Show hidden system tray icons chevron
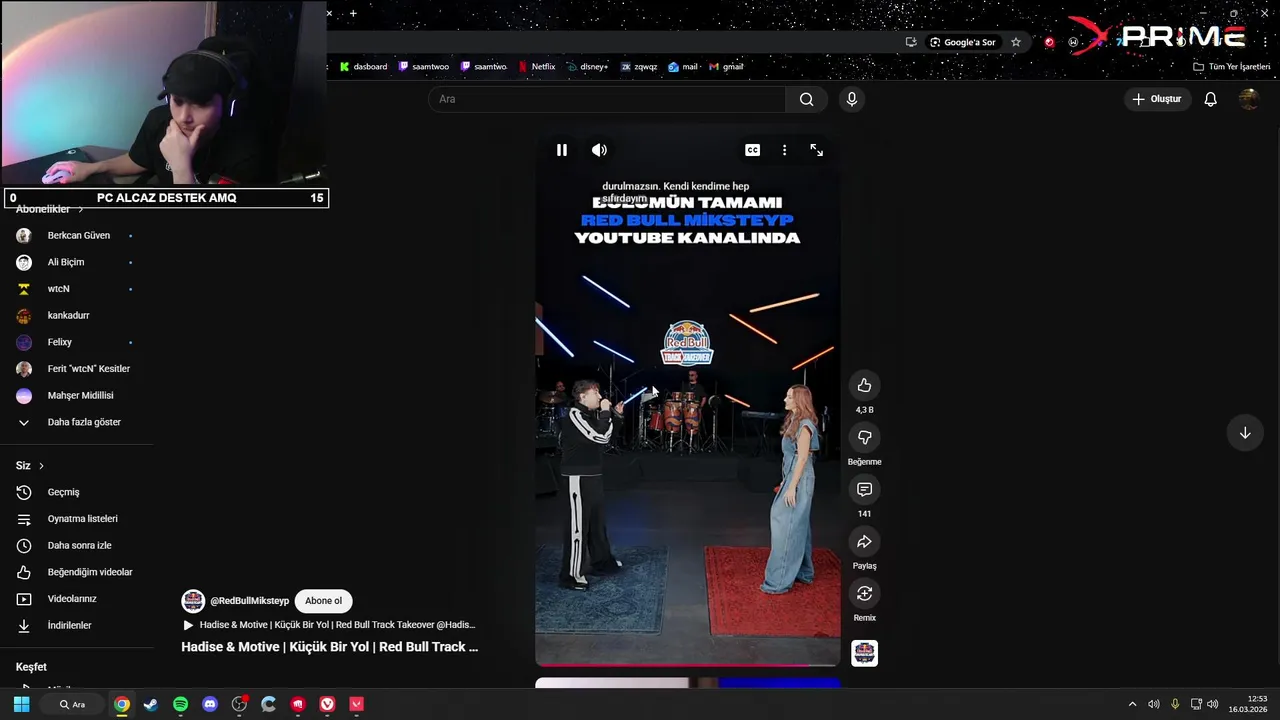 point(1132,704)
